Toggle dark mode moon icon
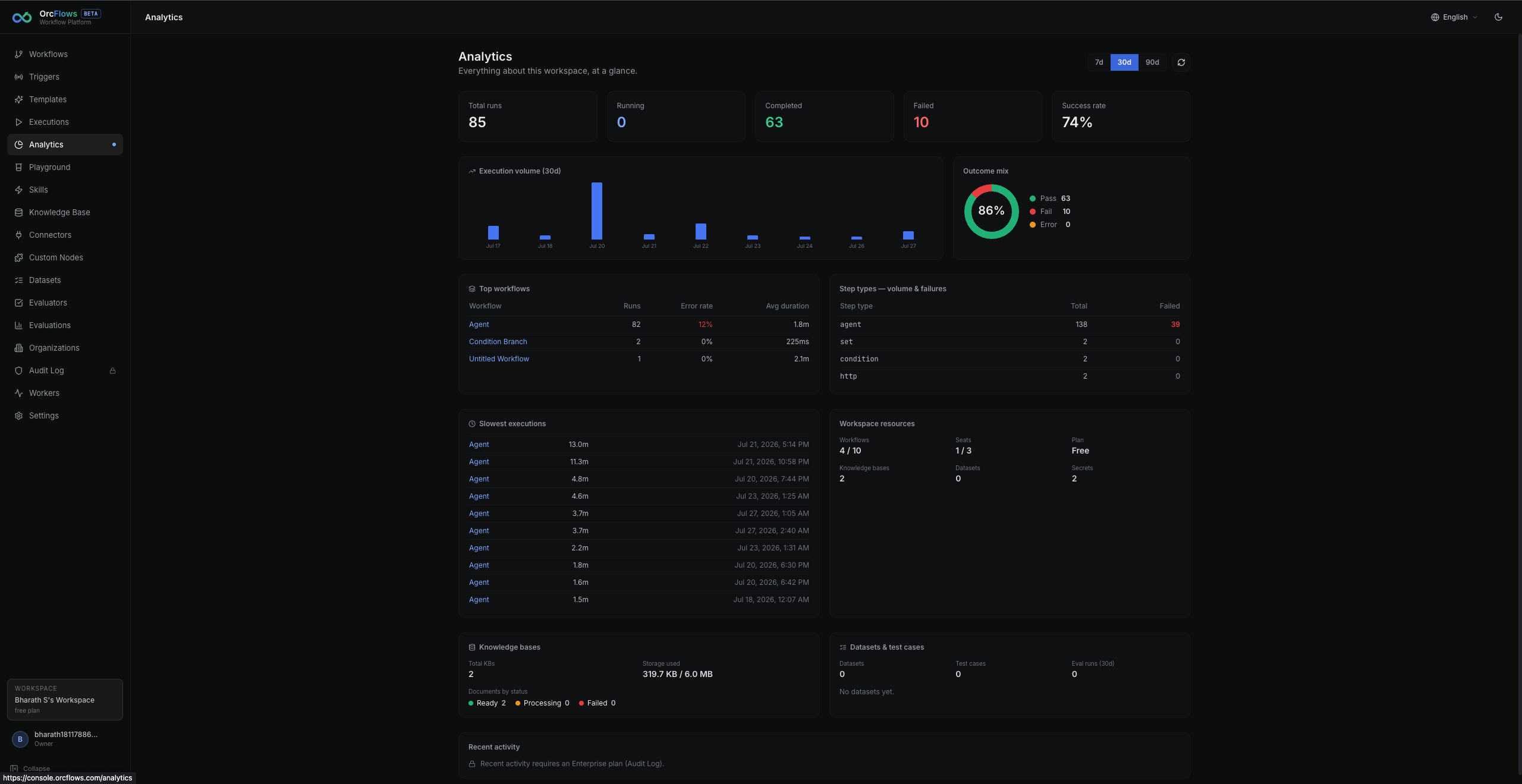1522x784 pixels. [x=1498, y=17]
